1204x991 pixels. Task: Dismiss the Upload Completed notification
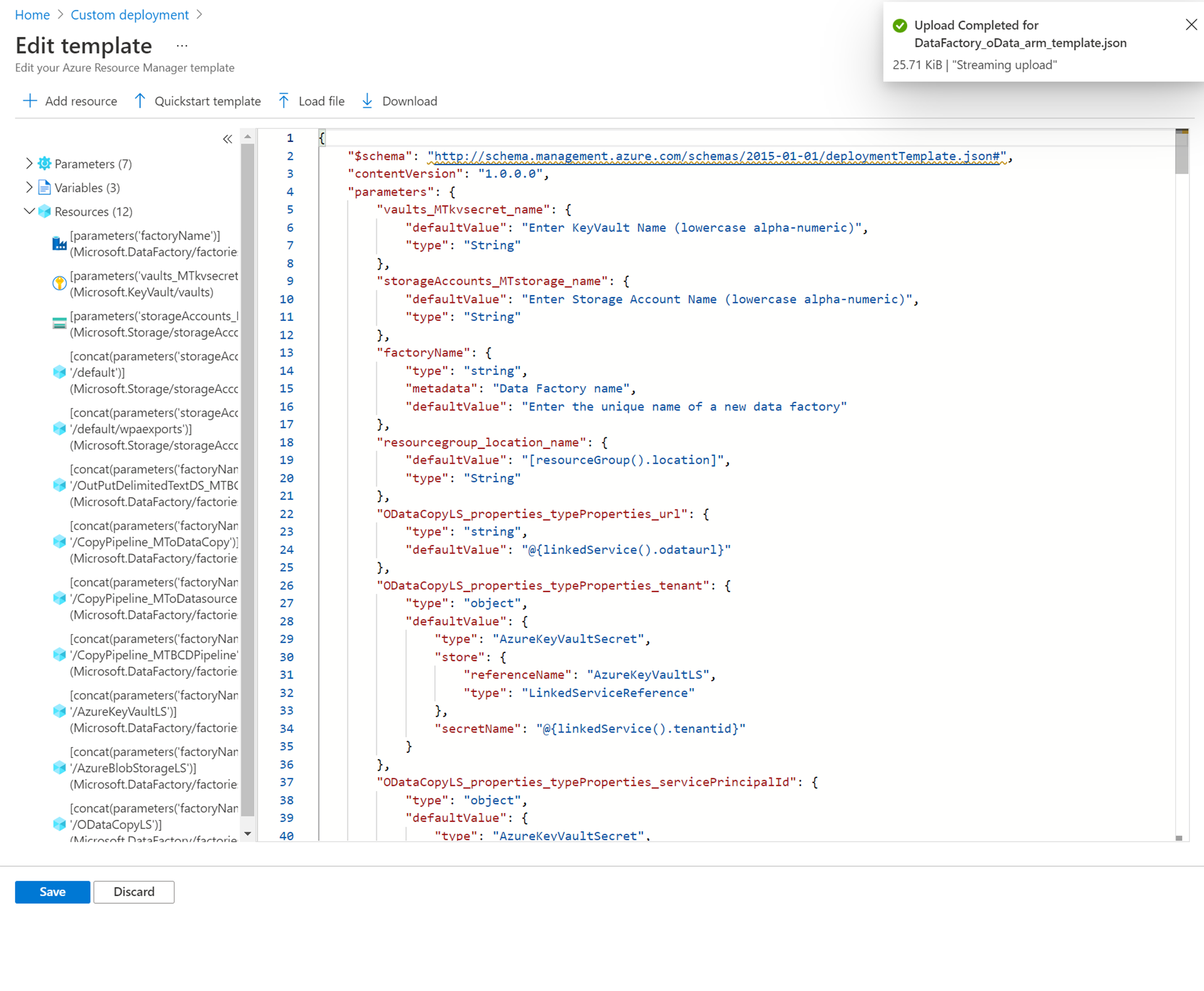(1191, 24)
